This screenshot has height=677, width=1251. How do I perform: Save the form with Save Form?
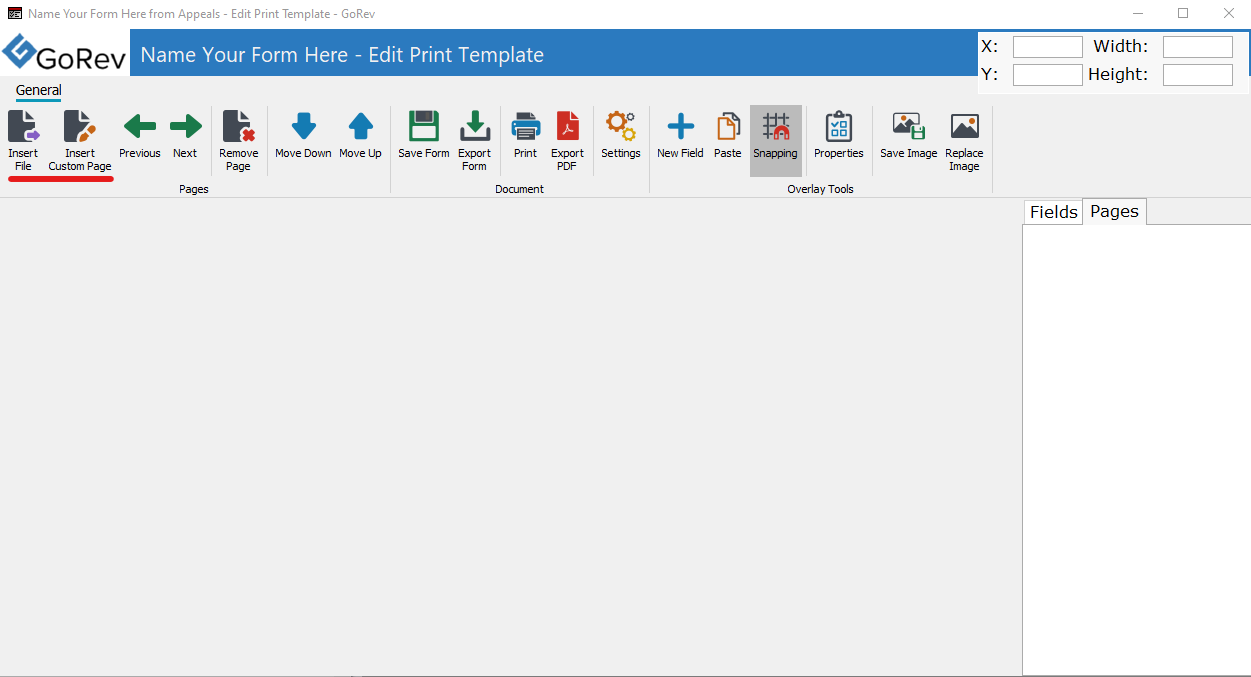pos(424,135)
